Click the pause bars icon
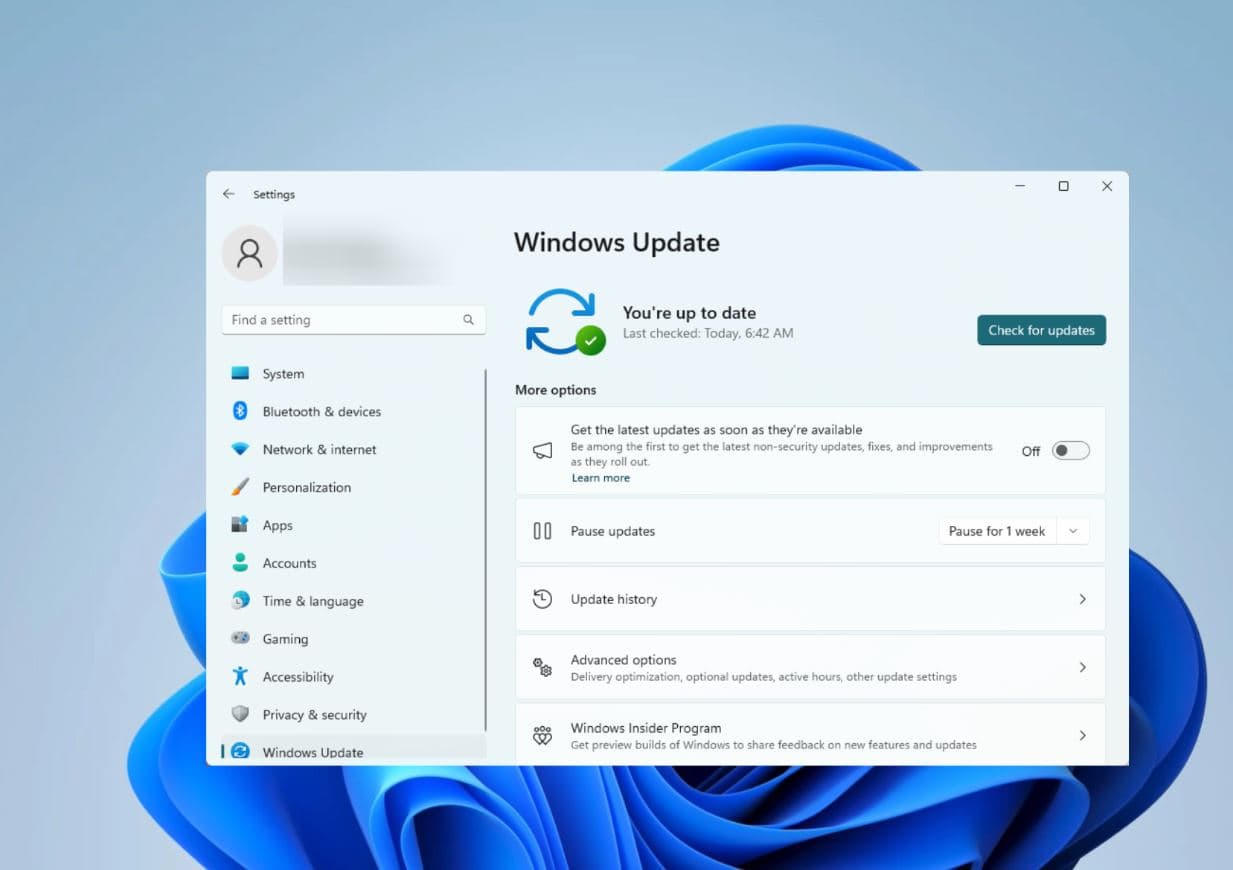This screenshot has width=1233, height=870. (x=542, y=531)
